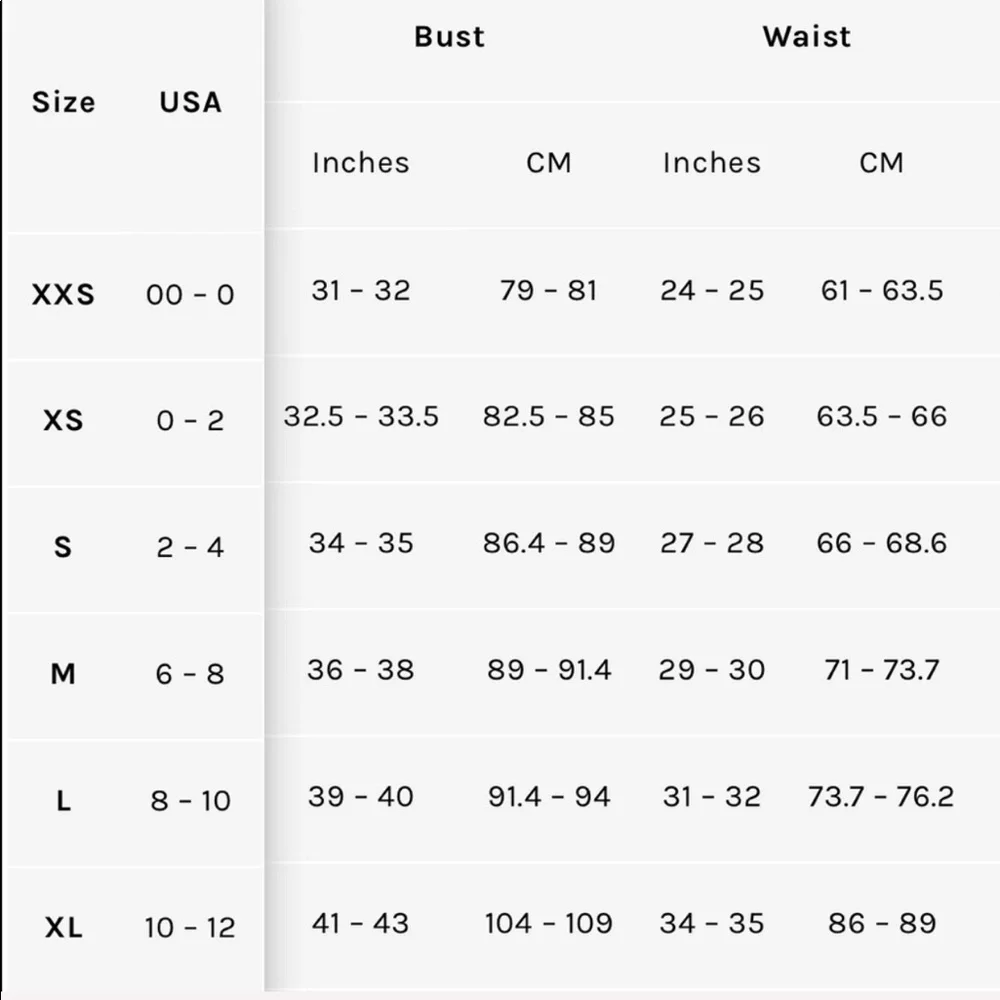Click the Waist column header
The height and width of the screenshot is (1000, 1000).
[x=807, y=36]
